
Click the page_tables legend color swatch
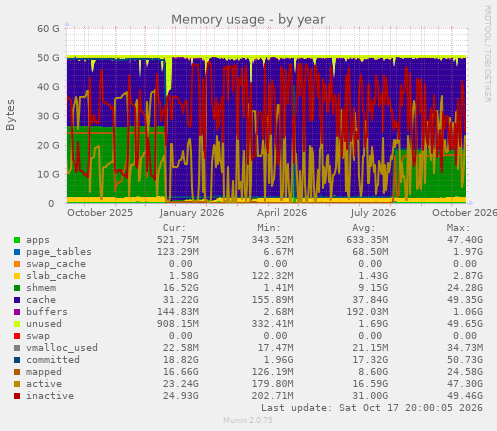pyautogui.click(x=17, y=252)
